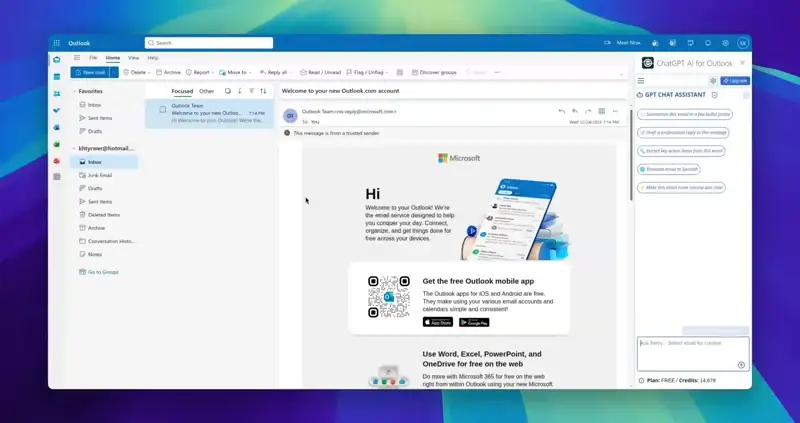Open the View ribbon tab
Viewport: 800px width, 423px height.
click(133, 58)
